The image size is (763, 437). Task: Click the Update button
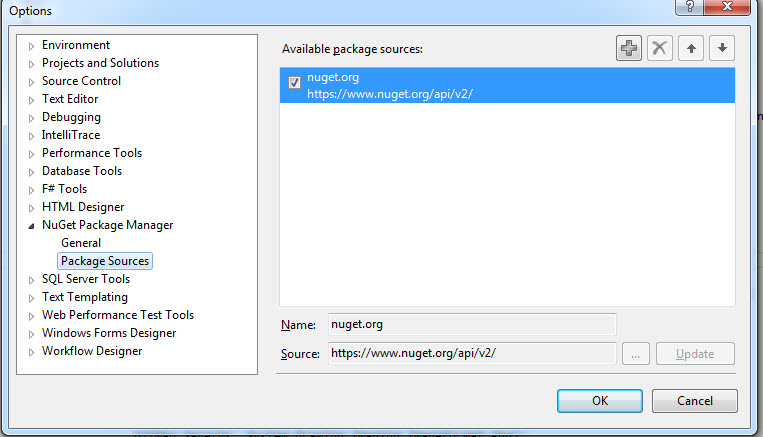tap(695, 354)
